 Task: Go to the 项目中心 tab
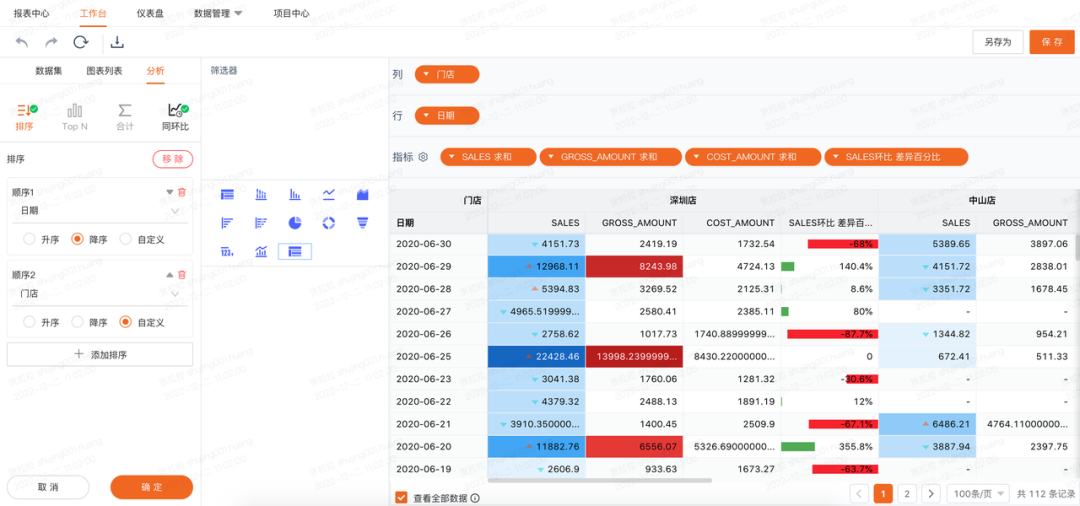pyautogui.click(x=291, y=13)
